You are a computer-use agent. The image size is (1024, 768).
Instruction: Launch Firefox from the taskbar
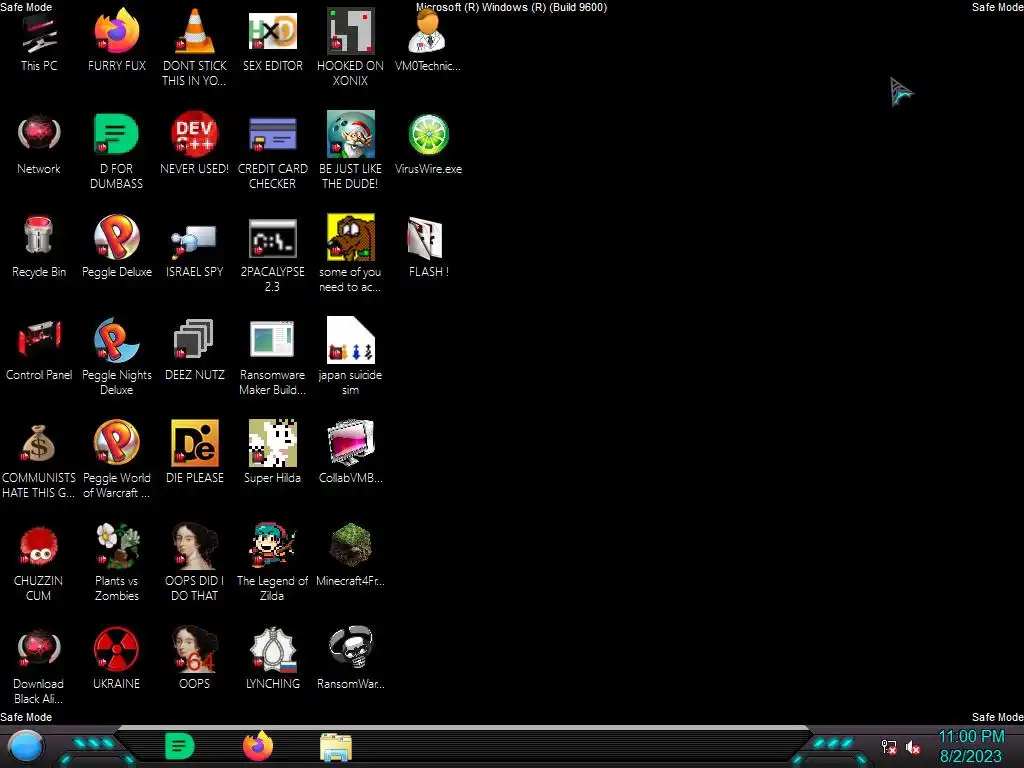(257, 746)
